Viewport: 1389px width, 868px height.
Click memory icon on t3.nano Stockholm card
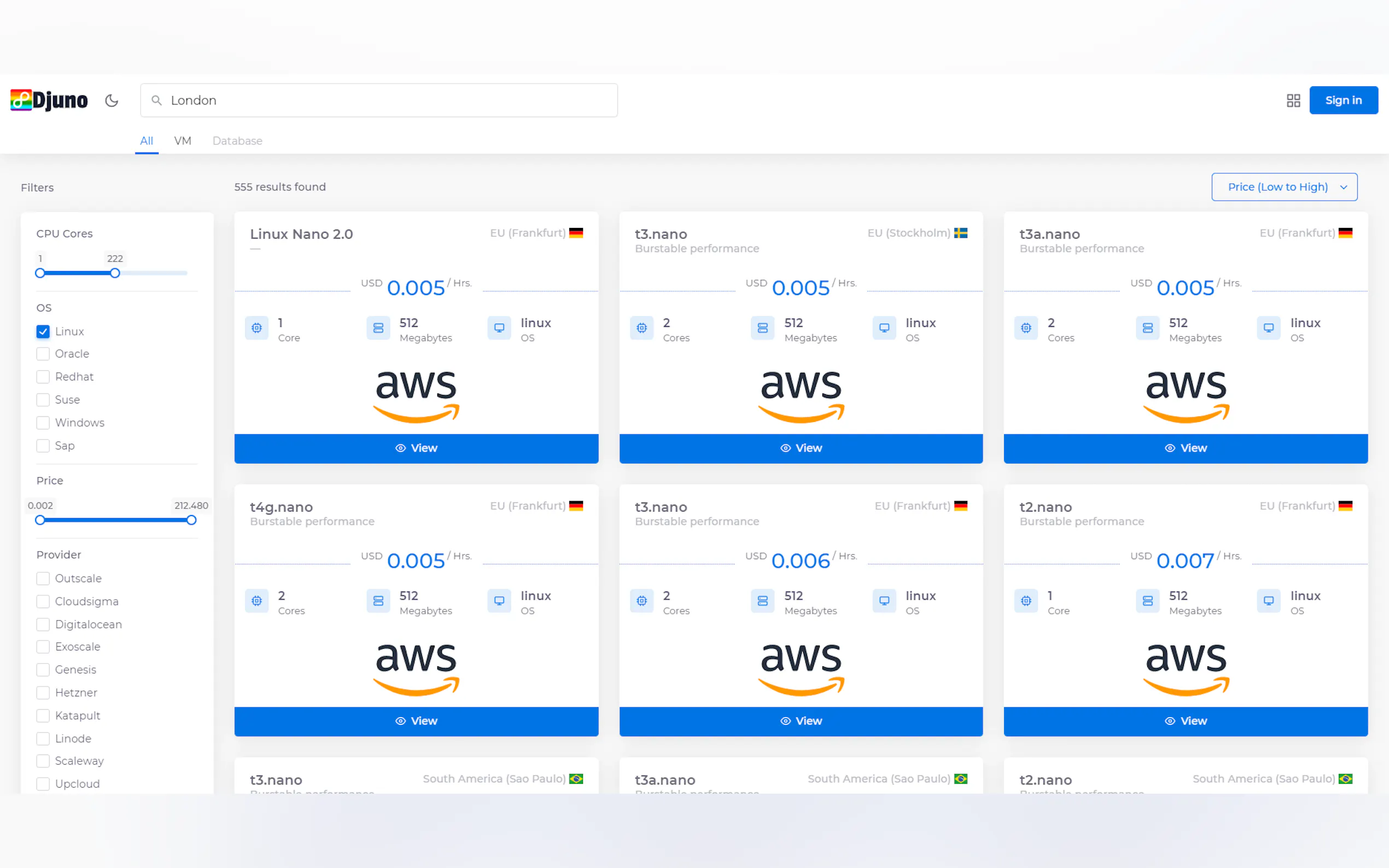click(762, 328)
